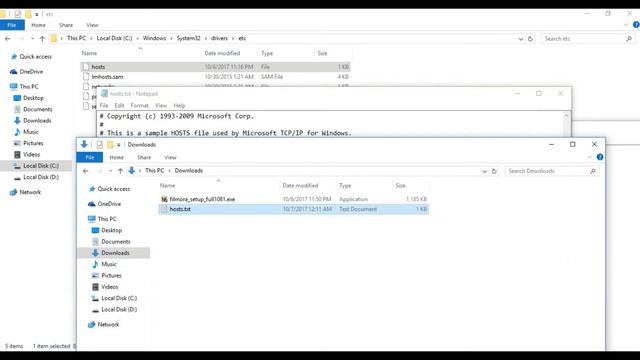The image size is (640, 360).
Task: Click Windows breadcrumb in etc address bar
Action: pos(154,38)
